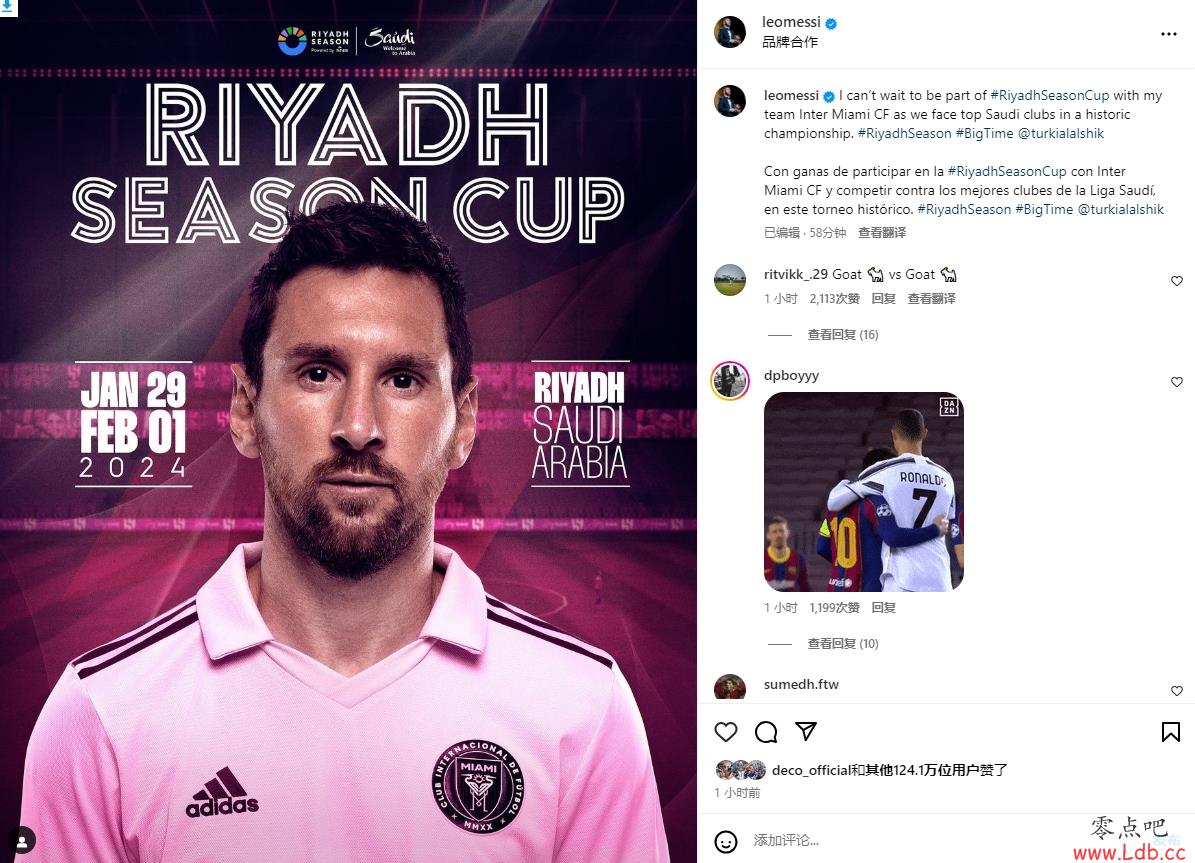Open the Ronaldo hug GIF in dpboyyy's comment
Image resolution: width=1195 pixels, height=863 pixels.
click(x=863, y=492)
